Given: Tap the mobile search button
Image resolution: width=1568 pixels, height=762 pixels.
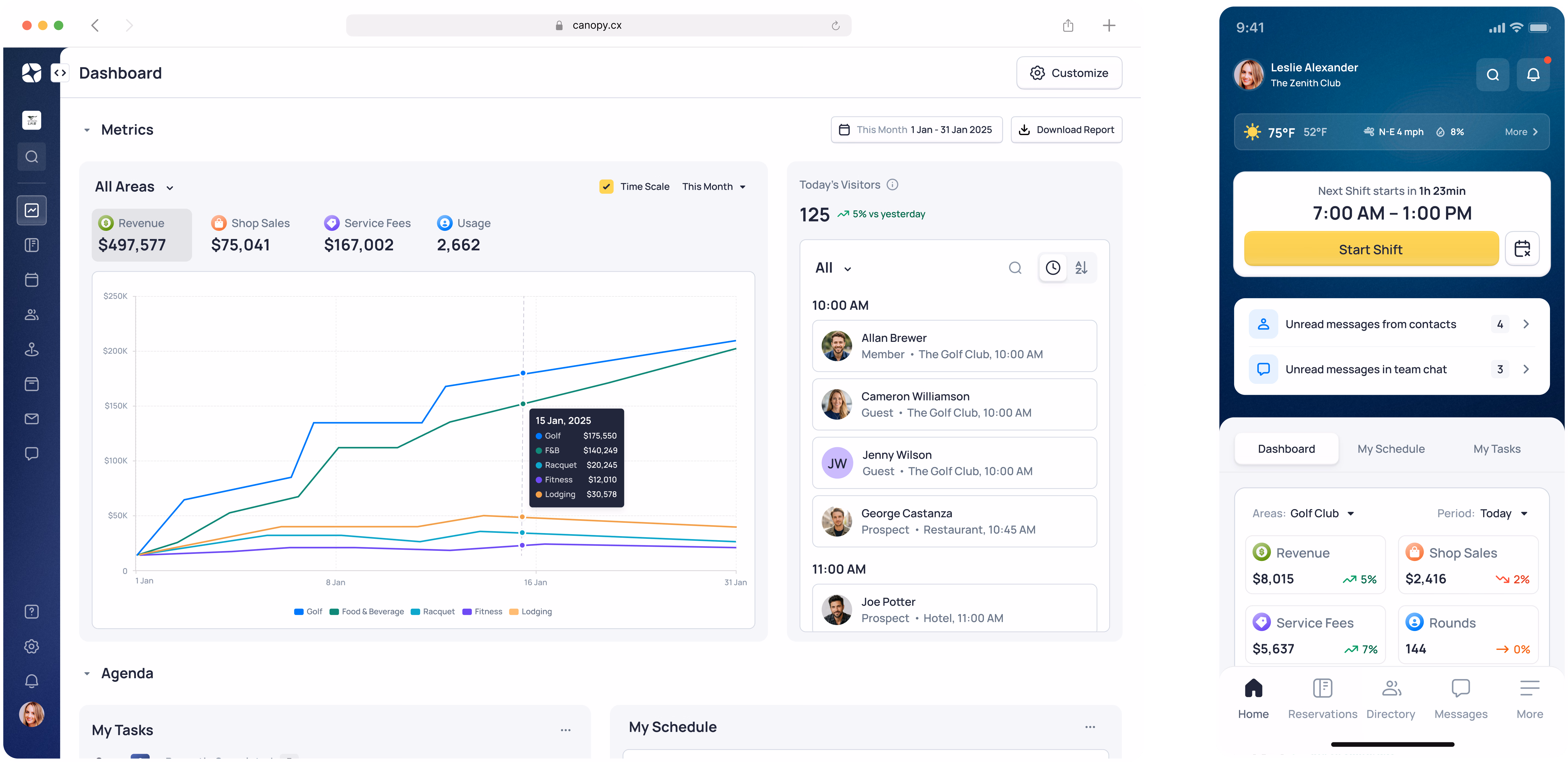Looking at the screenshot, I should (1492, 75).
